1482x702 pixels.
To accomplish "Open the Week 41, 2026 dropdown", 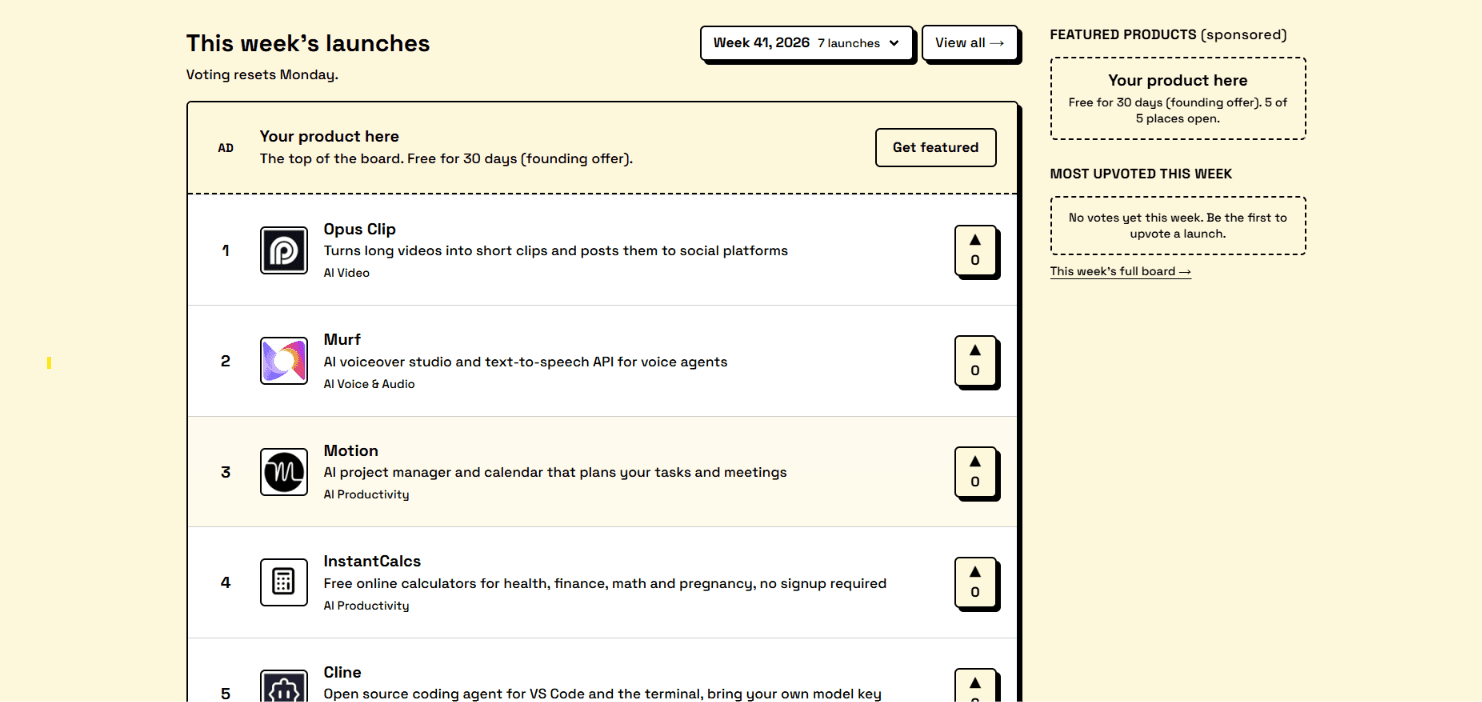I will click(806, 43).
